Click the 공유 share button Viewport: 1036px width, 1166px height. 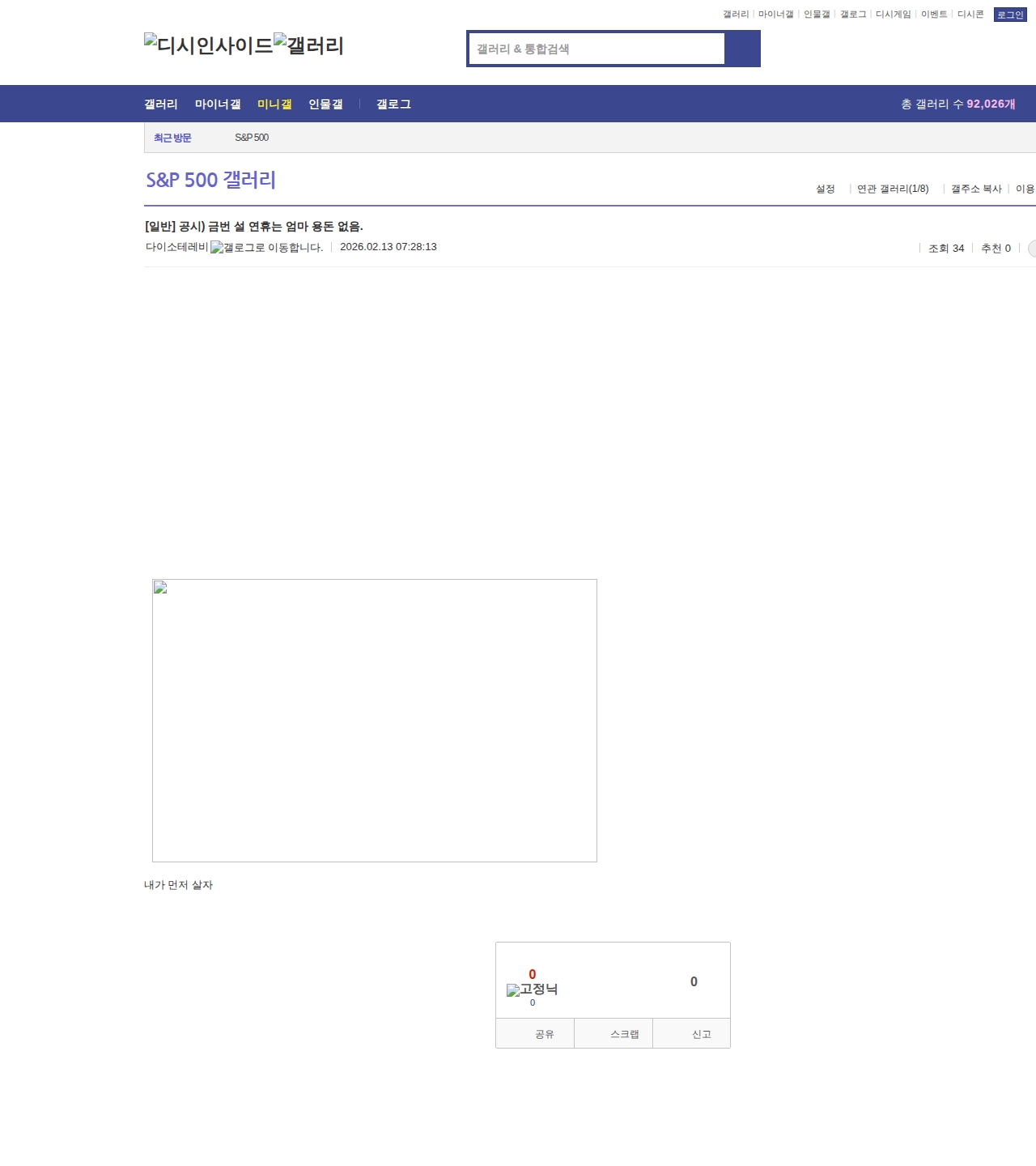tap(544, 1034)
